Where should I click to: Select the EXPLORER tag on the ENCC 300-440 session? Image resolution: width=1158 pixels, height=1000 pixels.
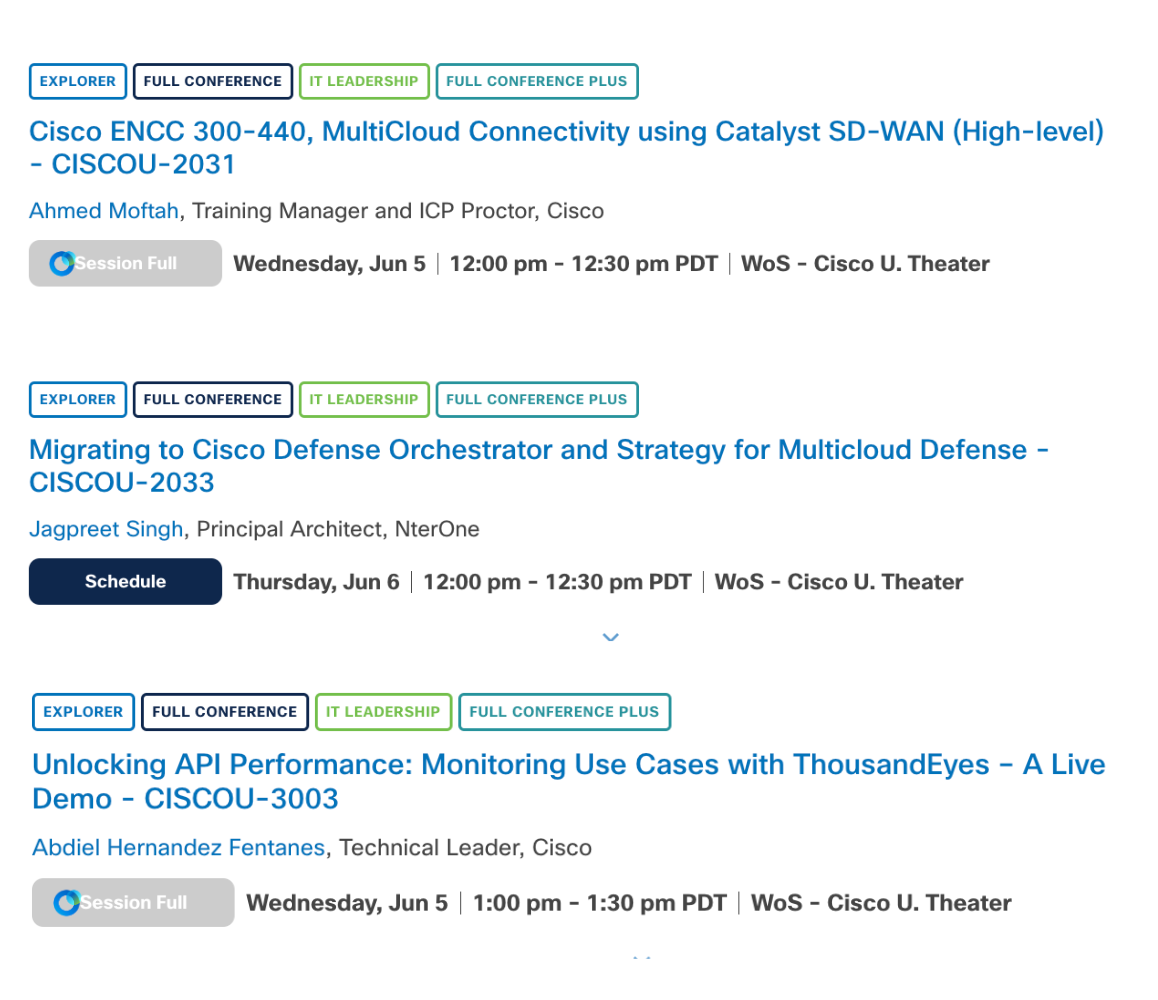[x=78, y=82]
